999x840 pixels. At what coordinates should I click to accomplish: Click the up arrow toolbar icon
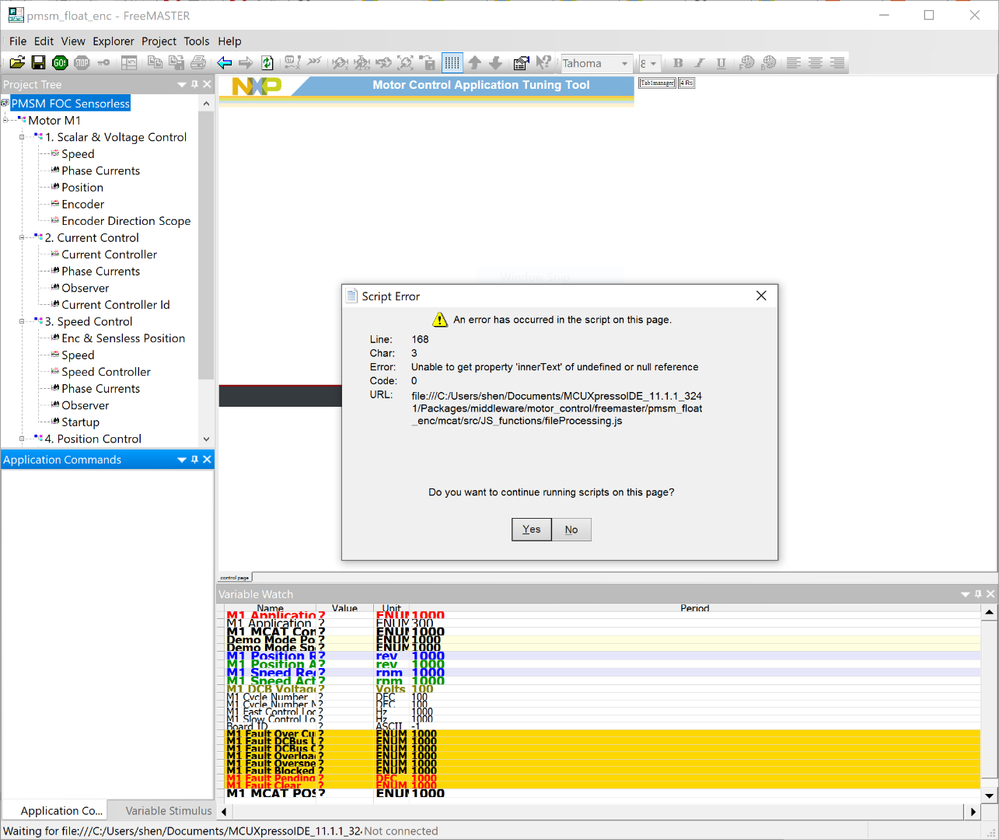click(x=475, y=62)
